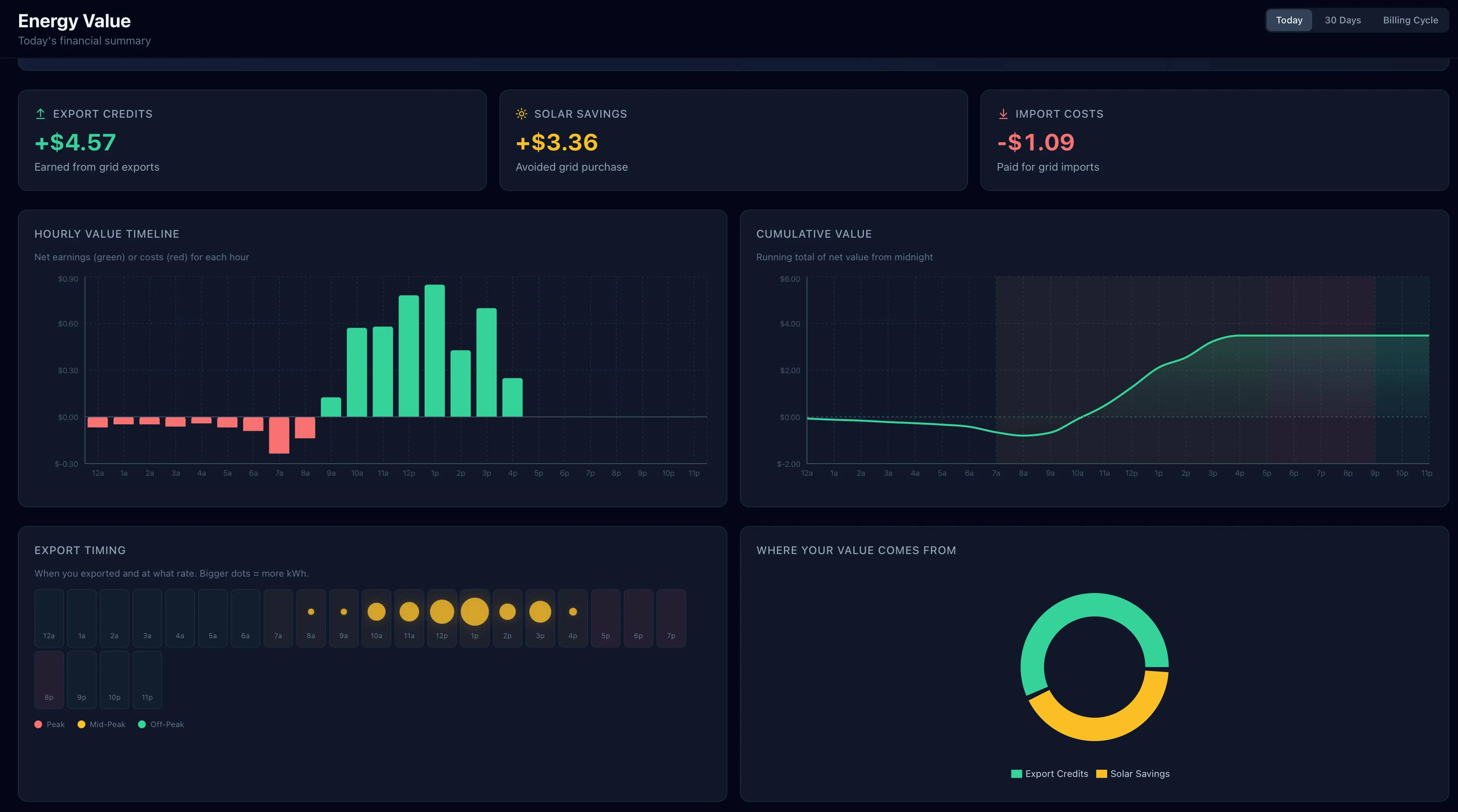Select the 2p export timing dot
The height and width of the screenshot is (812, 1458).
(x=507, y=612)
